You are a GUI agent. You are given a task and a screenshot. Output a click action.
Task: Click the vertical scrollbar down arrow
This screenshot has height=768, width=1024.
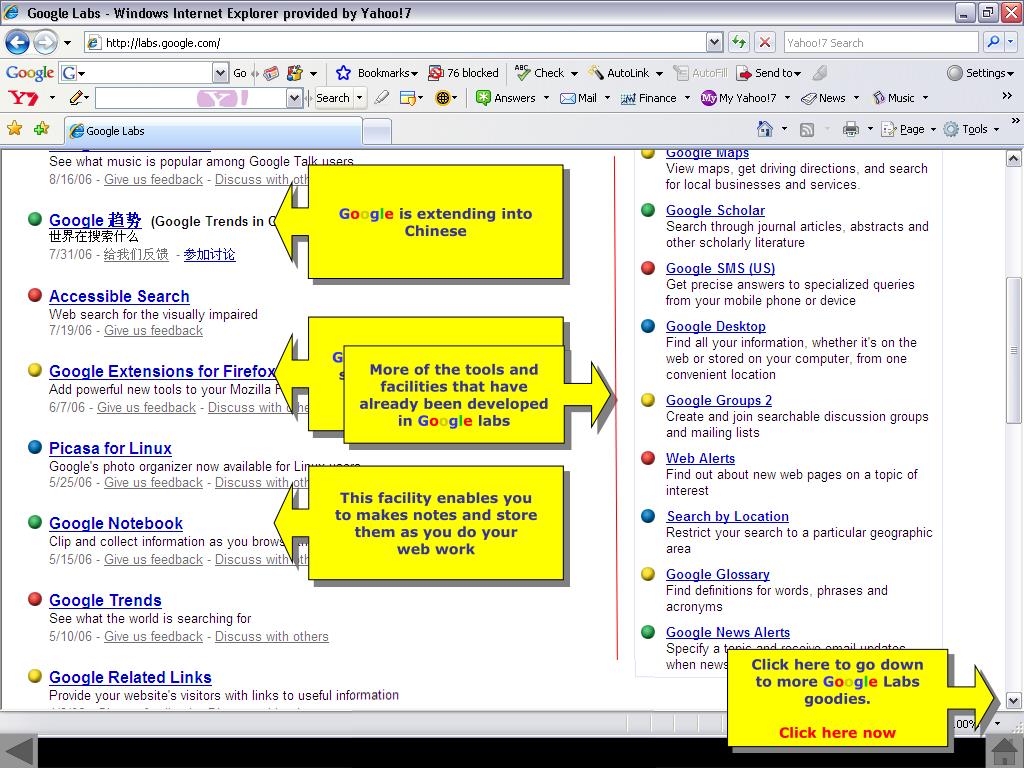[1013, 701]
